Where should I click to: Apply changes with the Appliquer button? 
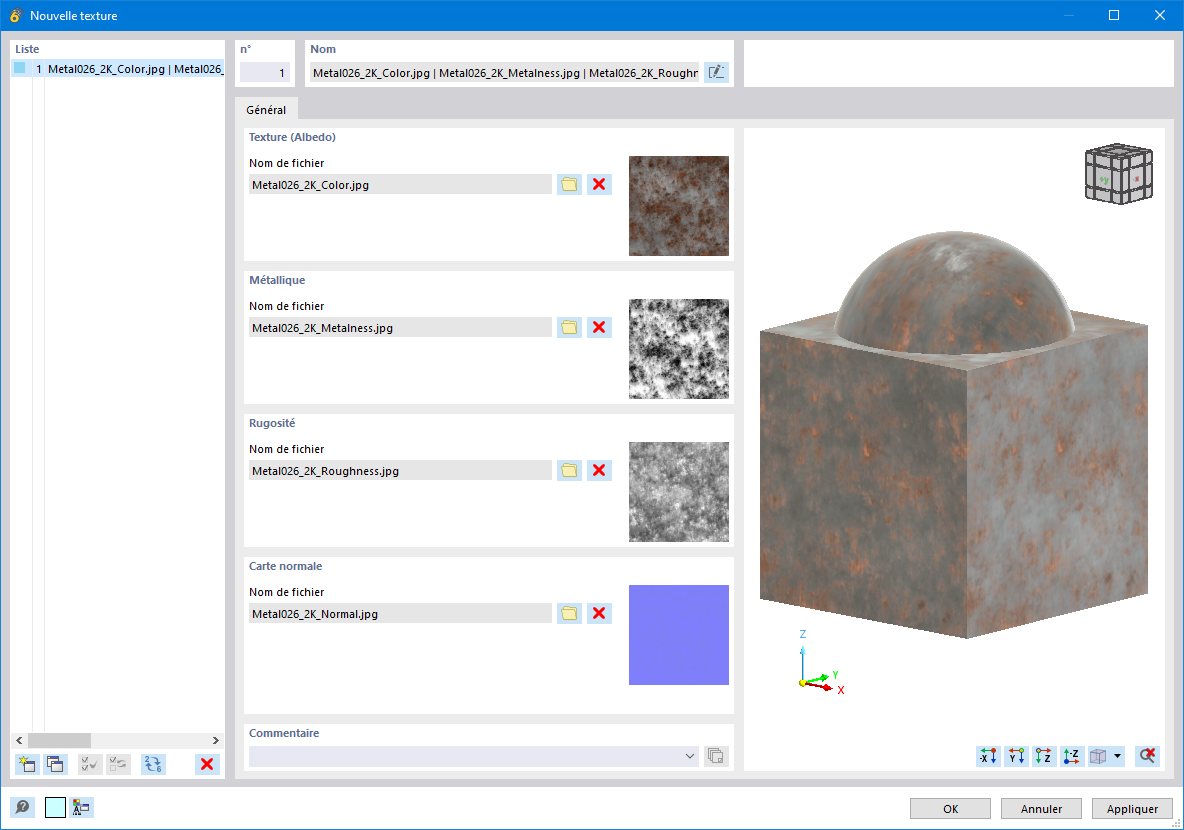[1131, 808]
